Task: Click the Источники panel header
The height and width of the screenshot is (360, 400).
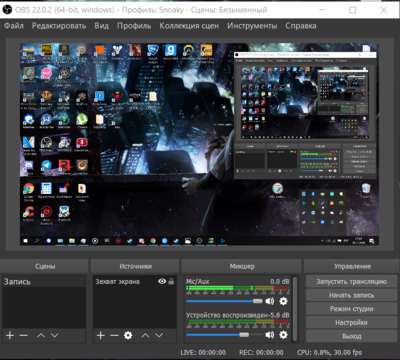Action: pyautogui.click(x=135, y=266)
